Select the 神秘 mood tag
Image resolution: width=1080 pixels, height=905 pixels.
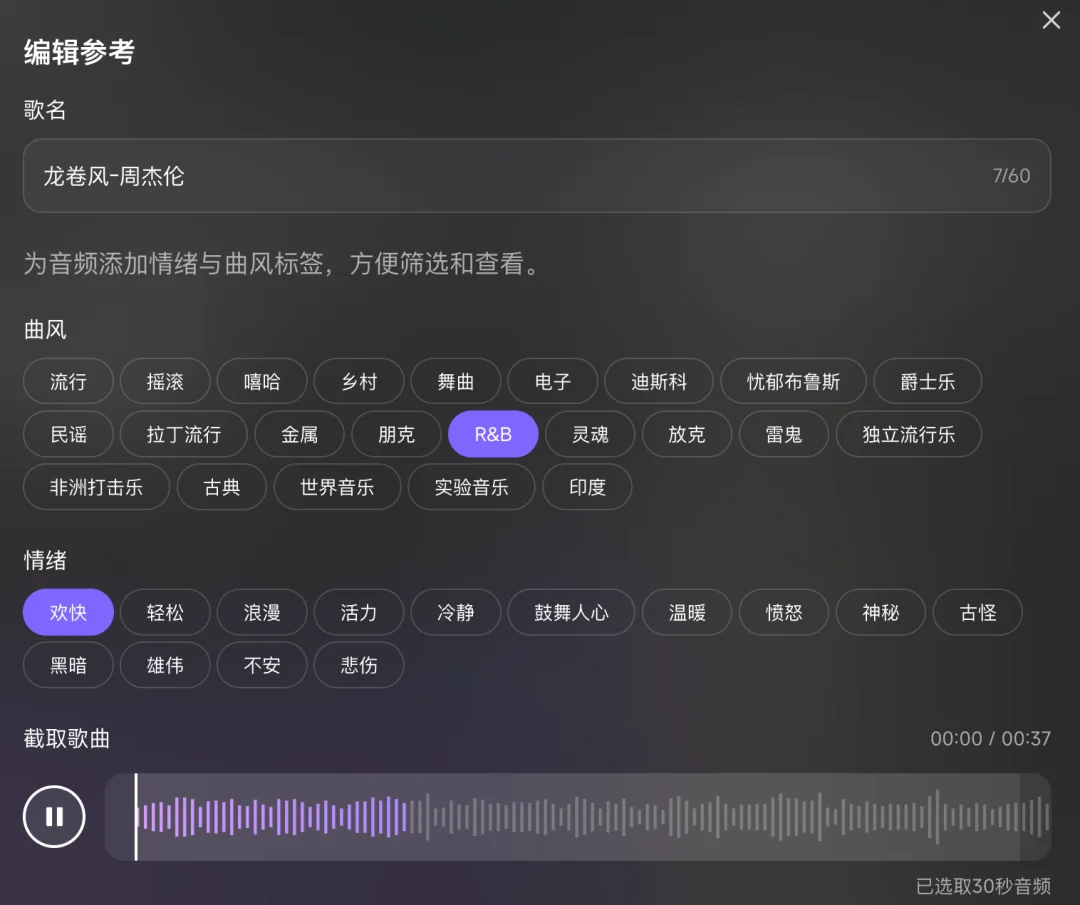pyautogui.click(x=880, y=612)
